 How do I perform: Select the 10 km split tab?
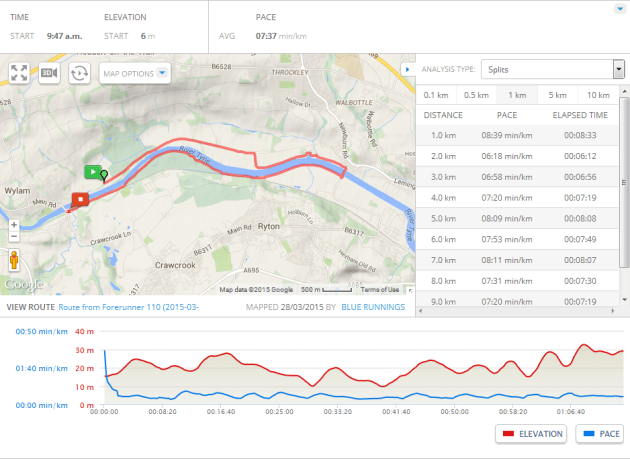pos(598,95)
